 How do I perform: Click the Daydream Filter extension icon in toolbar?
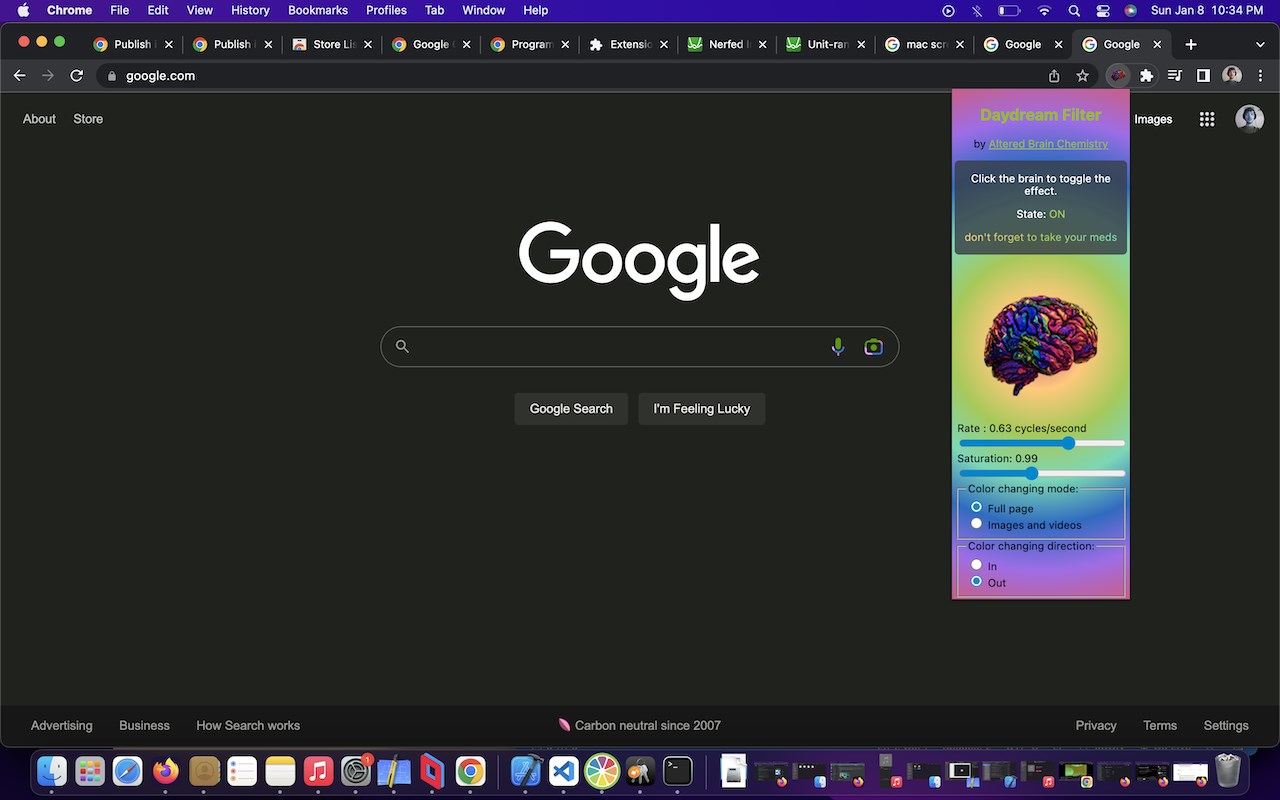(x=1118, y=76)
